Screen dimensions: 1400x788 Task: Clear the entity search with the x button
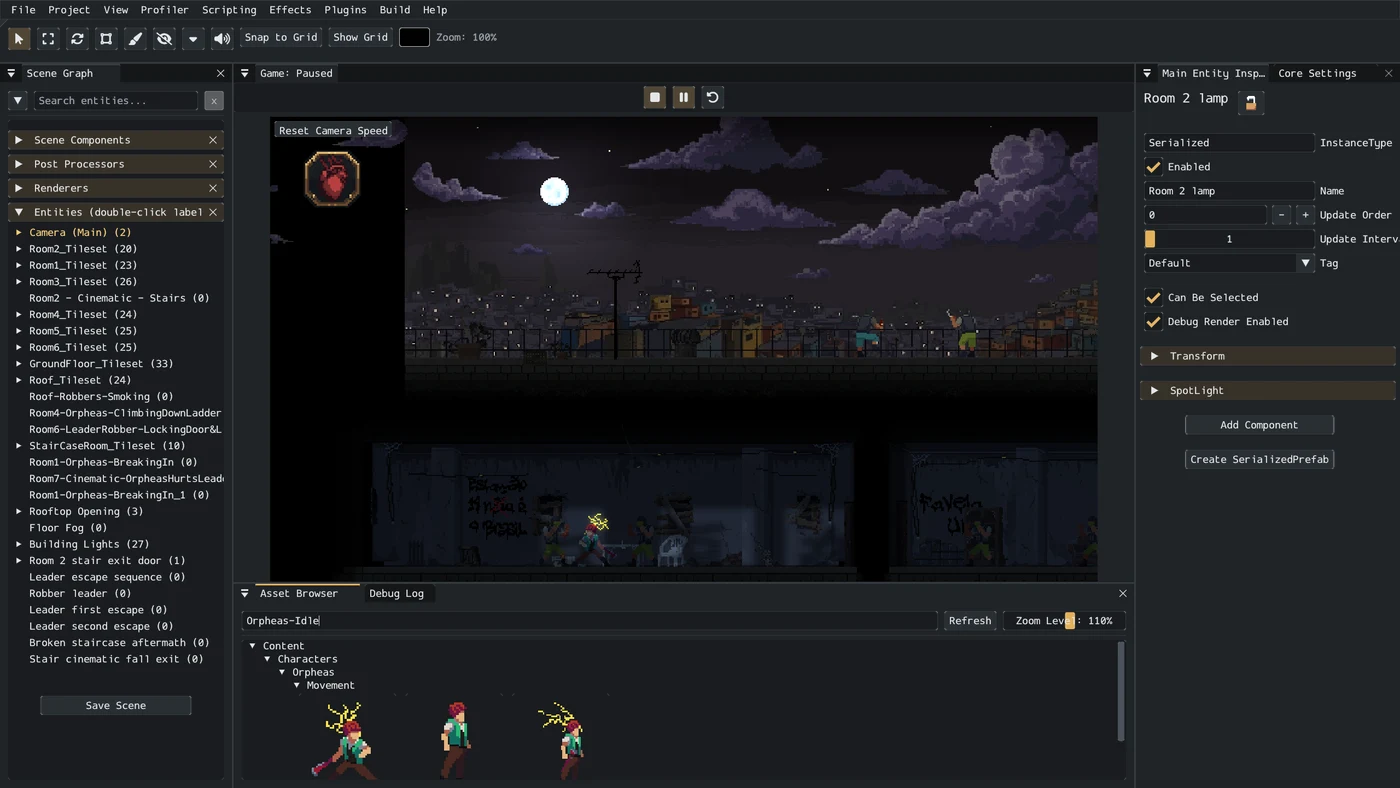[x=214, y=100]
